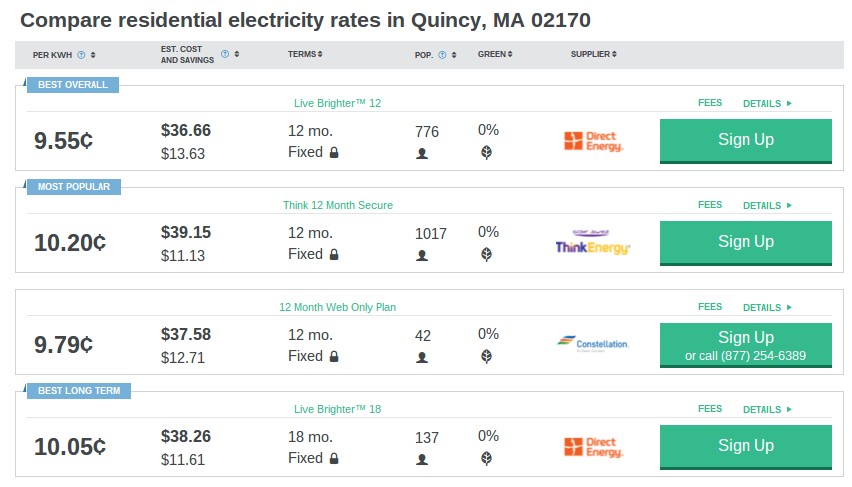This screenshot has height=487, width=852.
Task: Sign up for the 10.20¢ ThinkEnergy plan
Action: 746,242
